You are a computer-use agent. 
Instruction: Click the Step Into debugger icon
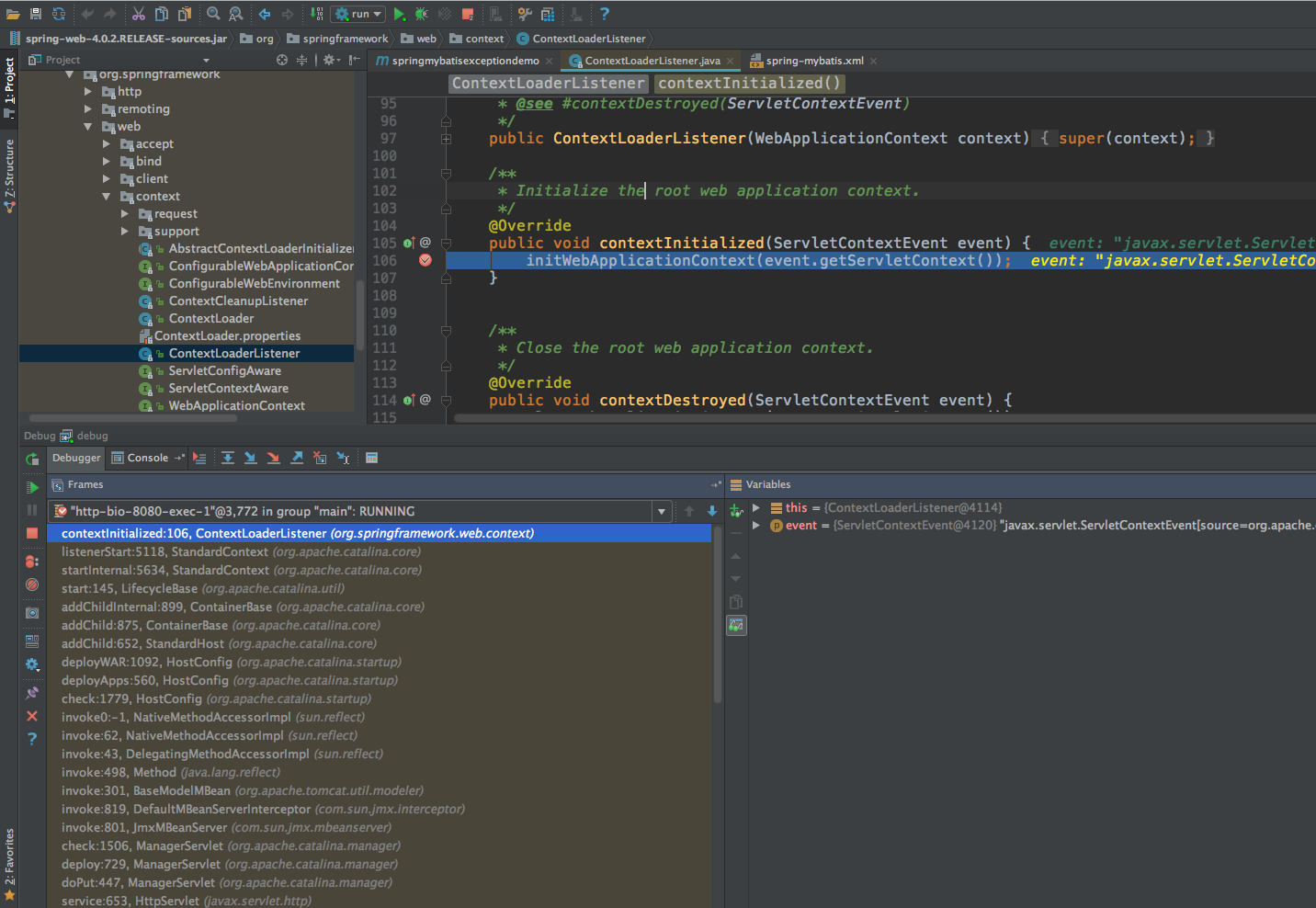[251, 458]
